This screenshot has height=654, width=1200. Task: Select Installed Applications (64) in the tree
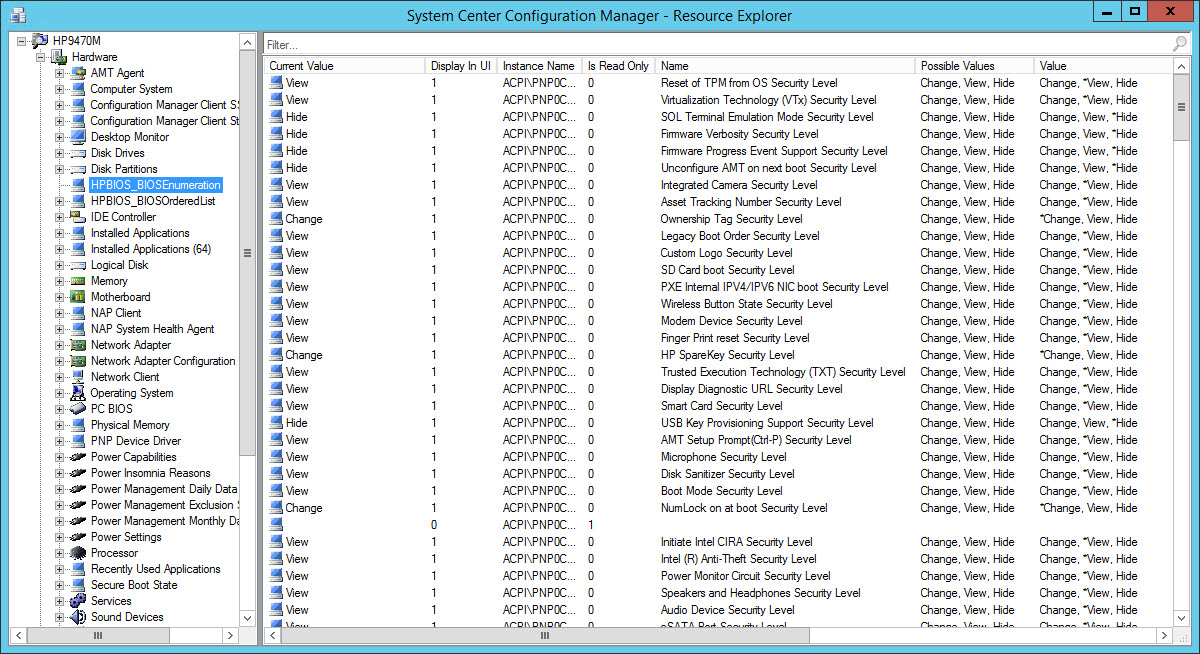(x=150, y=249)
